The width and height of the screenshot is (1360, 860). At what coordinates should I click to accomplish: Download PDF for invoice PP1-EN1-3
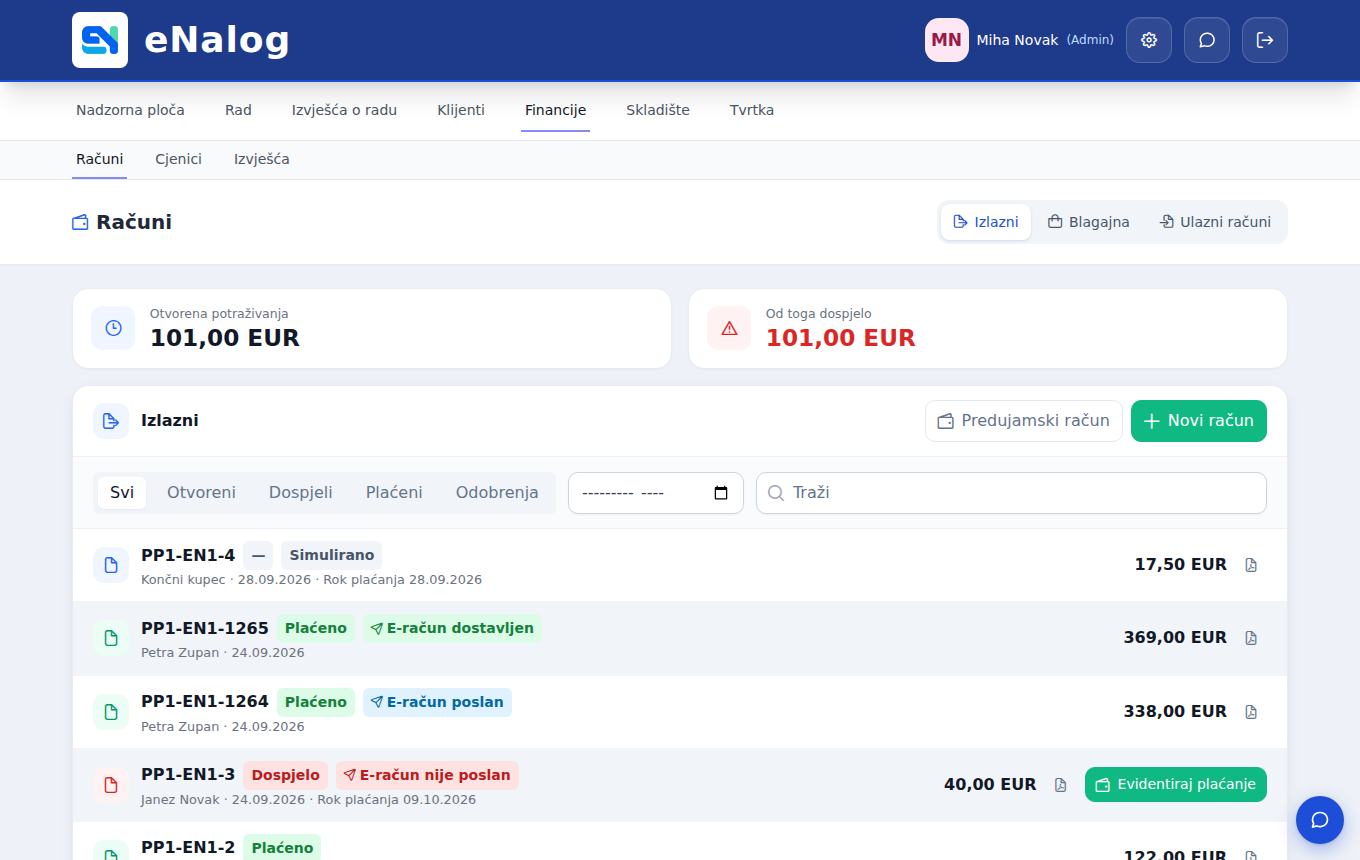1061,785
